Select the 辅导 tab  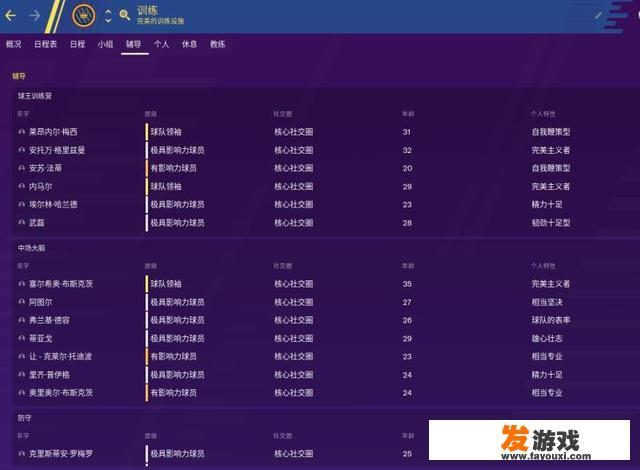pos(133,44)
